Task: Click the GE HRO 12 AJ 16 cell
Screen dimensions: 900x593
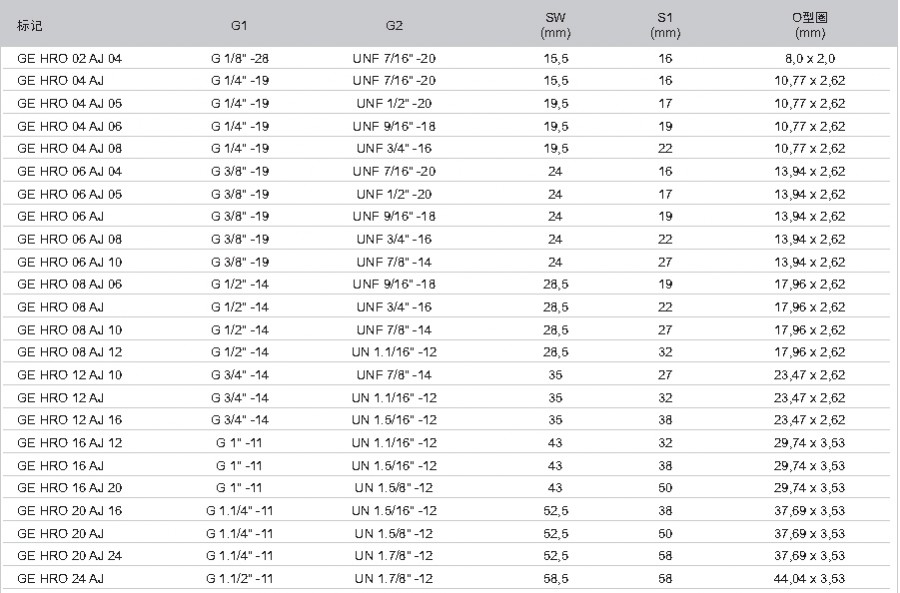Action: [69, 420]
